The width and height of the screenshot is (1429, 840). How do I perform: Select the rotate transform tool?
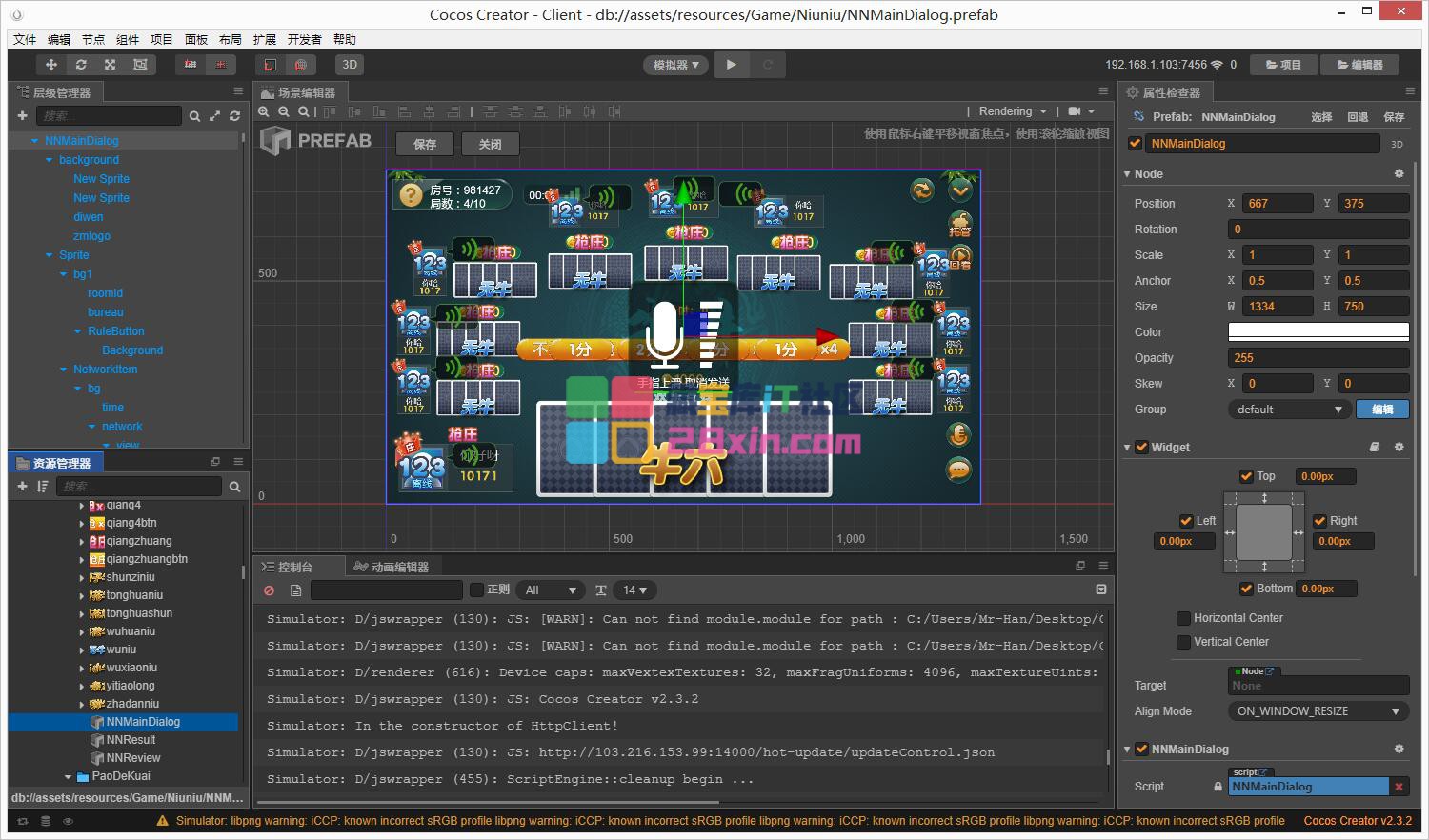81,65
